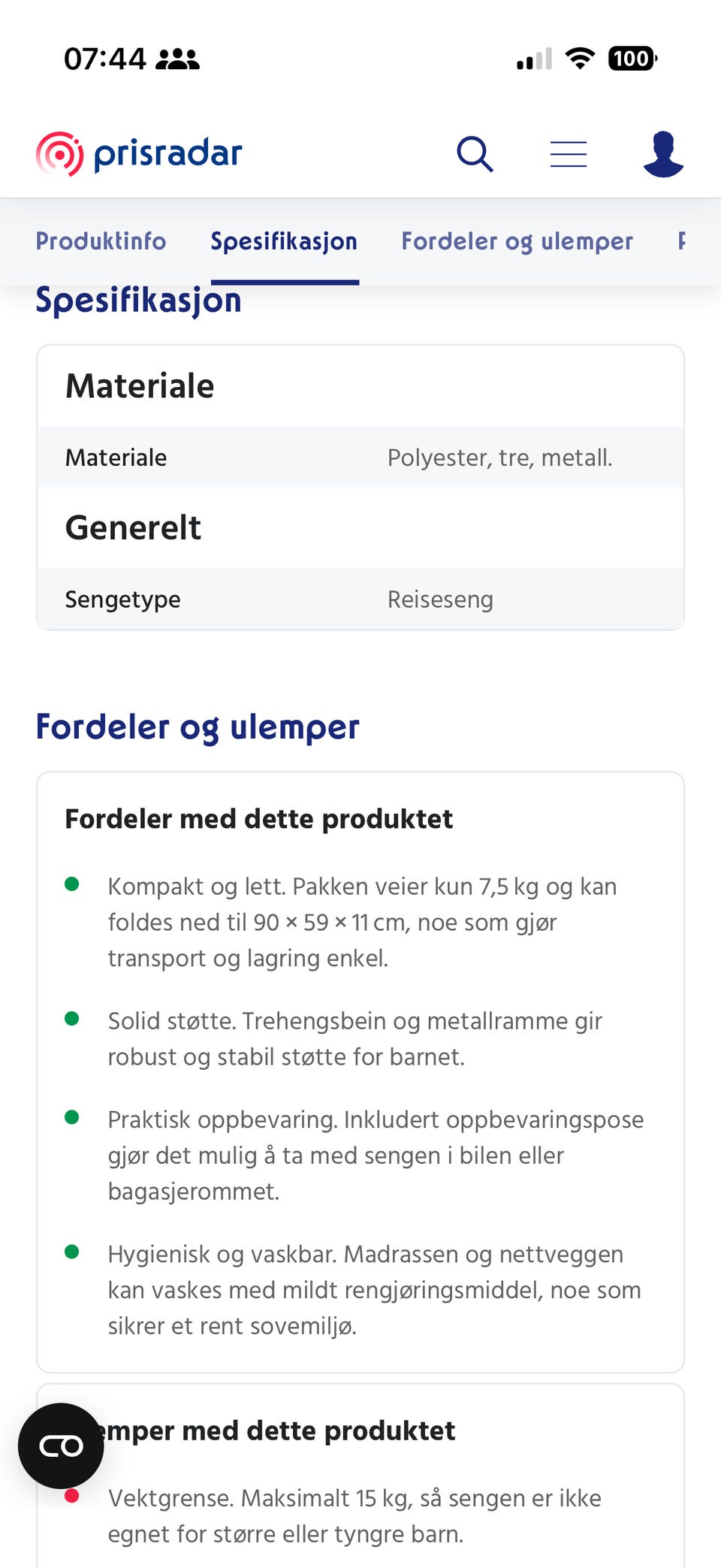
Task: Tap the cellular signal bars icon
Action: coord(535,59)
